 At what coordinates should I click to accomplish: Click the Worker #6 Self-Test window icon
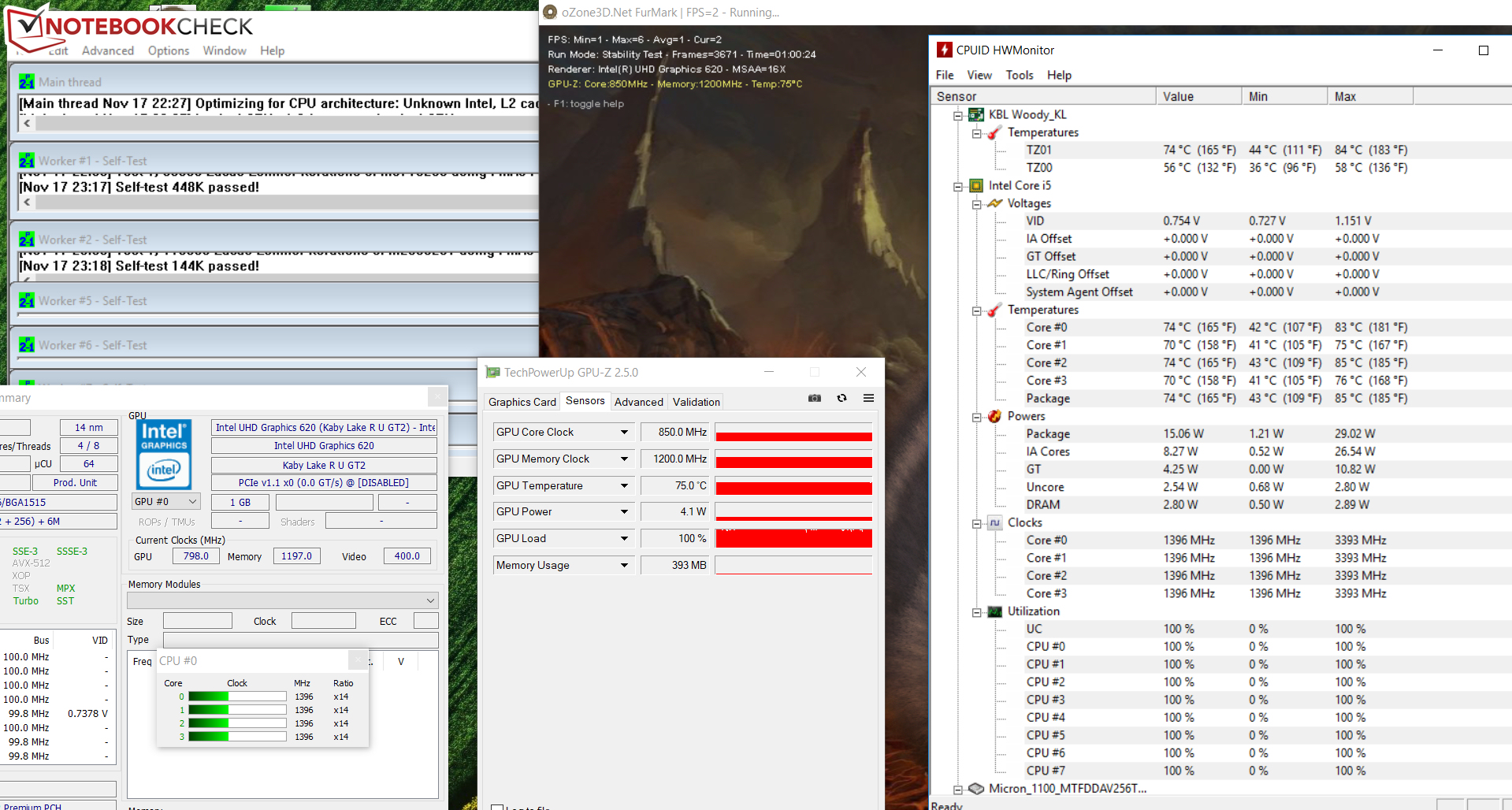(27, 345)
